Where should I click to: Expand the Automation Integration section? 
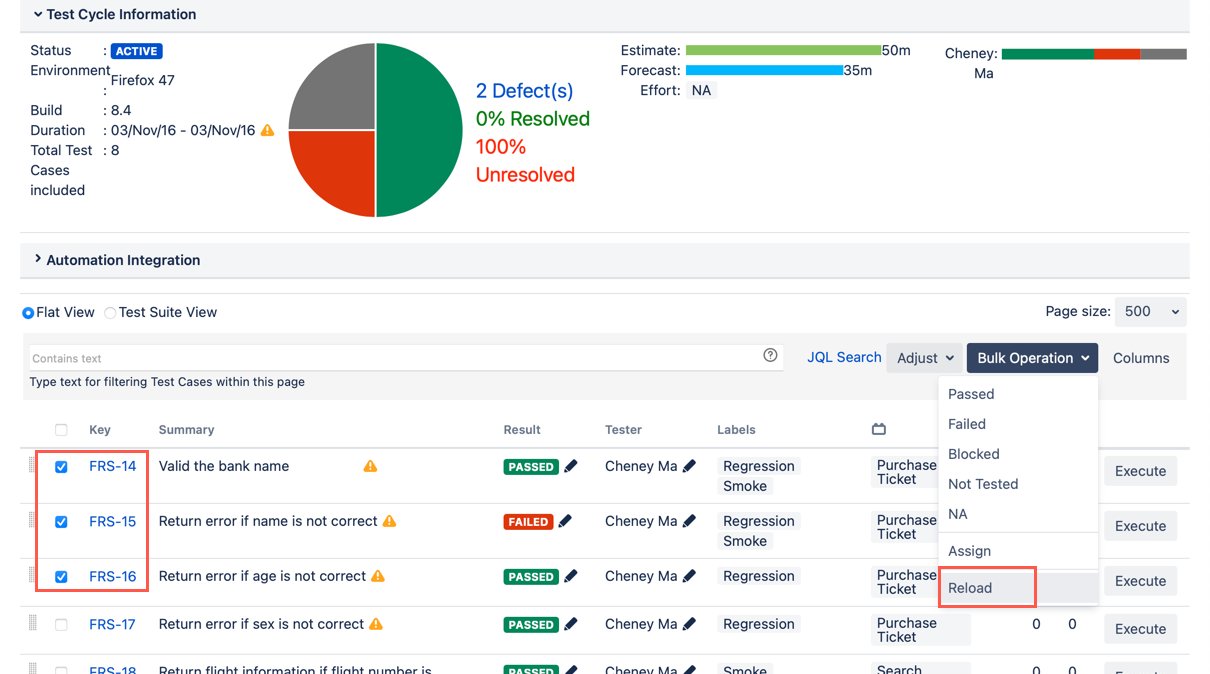(38, 259)
